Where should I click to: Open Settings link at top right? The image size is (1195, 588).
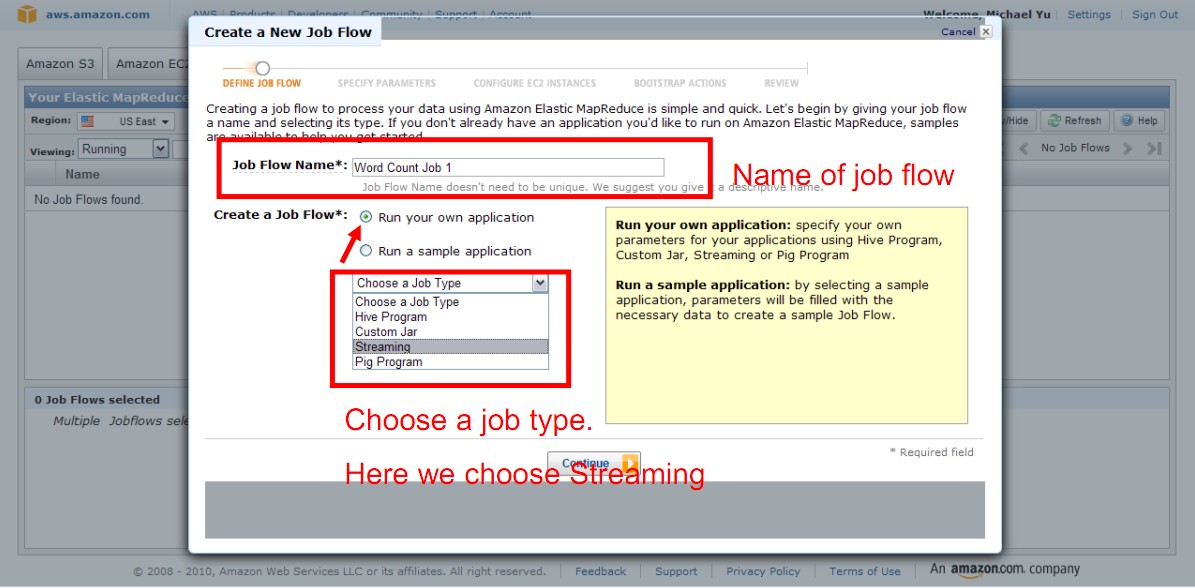point(1089,14)
